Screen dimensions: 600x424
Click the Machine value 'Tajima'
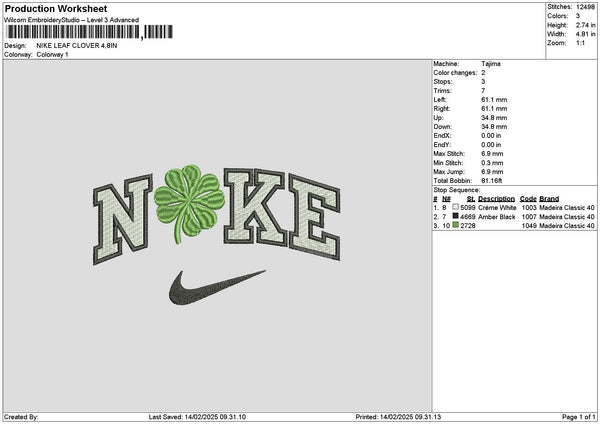[x=491, y=64]
